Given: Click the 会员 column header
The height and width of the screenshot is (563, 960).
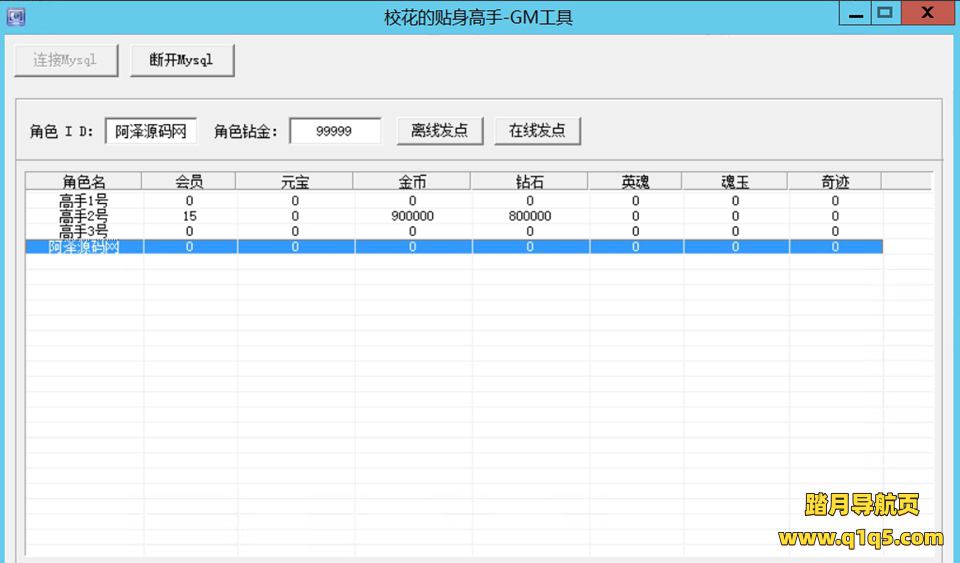Looking at the screenshot, I should 189,182.
